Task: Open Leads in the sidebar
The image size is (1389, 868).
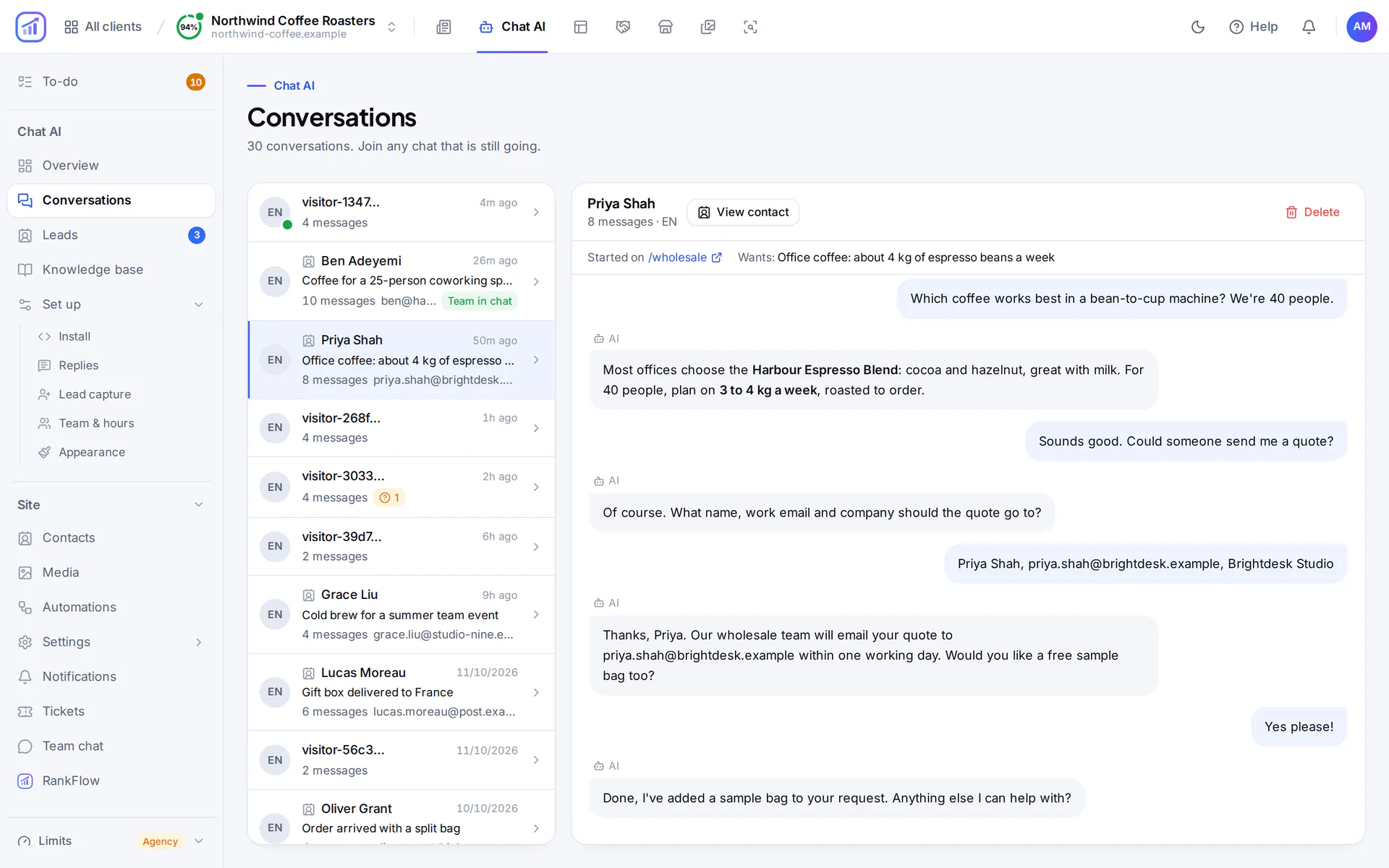Action: pos(111,235)
